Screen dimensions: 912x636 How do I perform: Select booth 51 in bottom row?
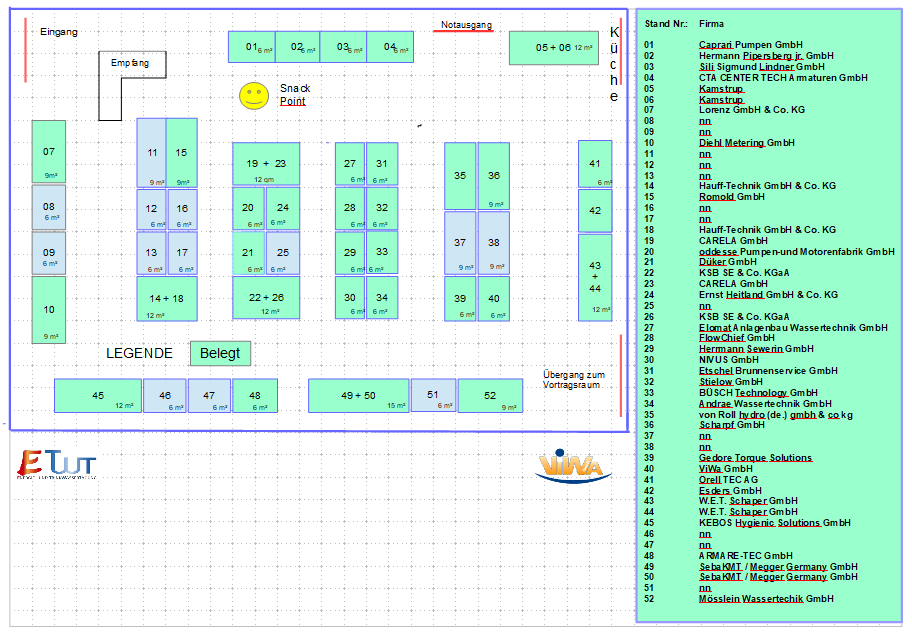pos(433,395)
